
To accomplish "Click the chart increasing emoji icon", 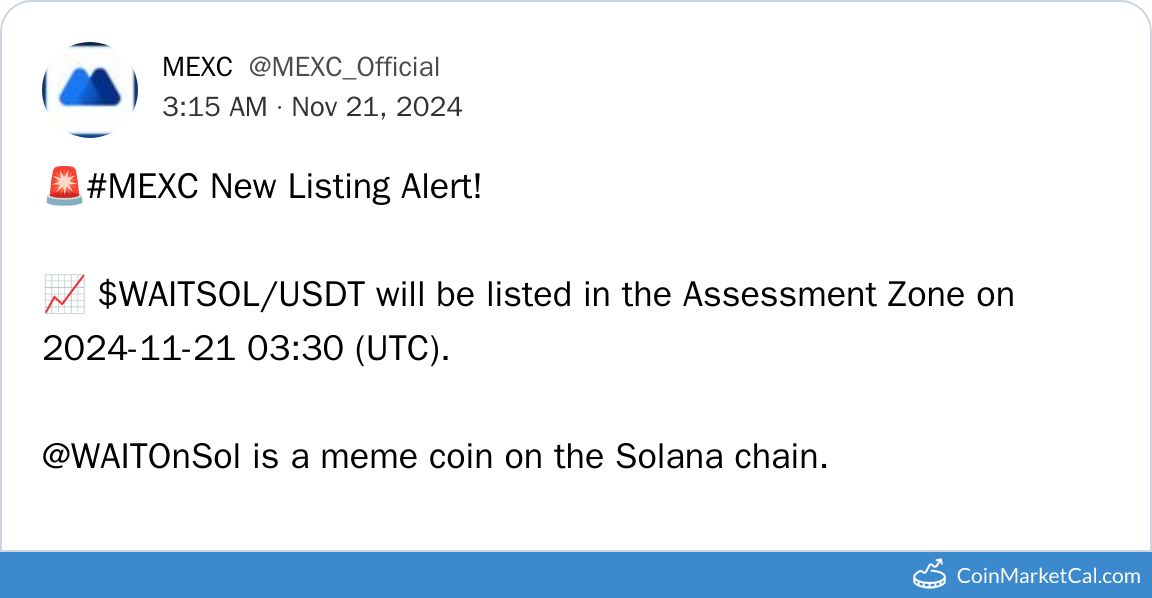I will pyautogui.click(x=64, y=295).
